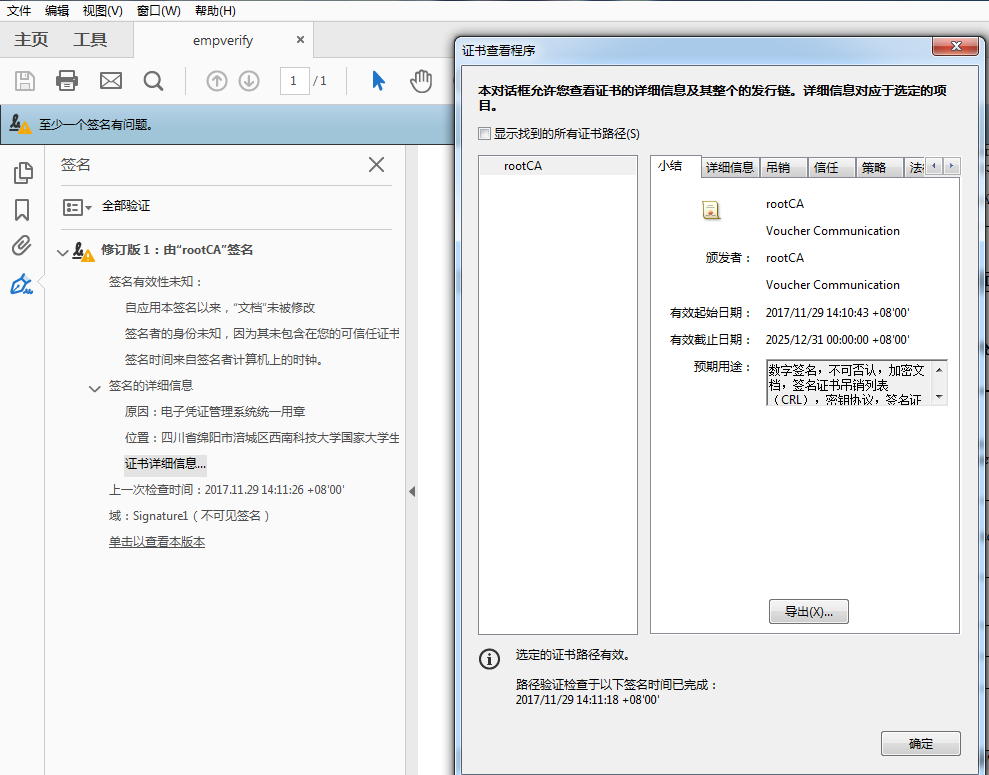Click the email envelope toolbar icon
This screenshot has width=989, height=775.
tap(110, 81)
